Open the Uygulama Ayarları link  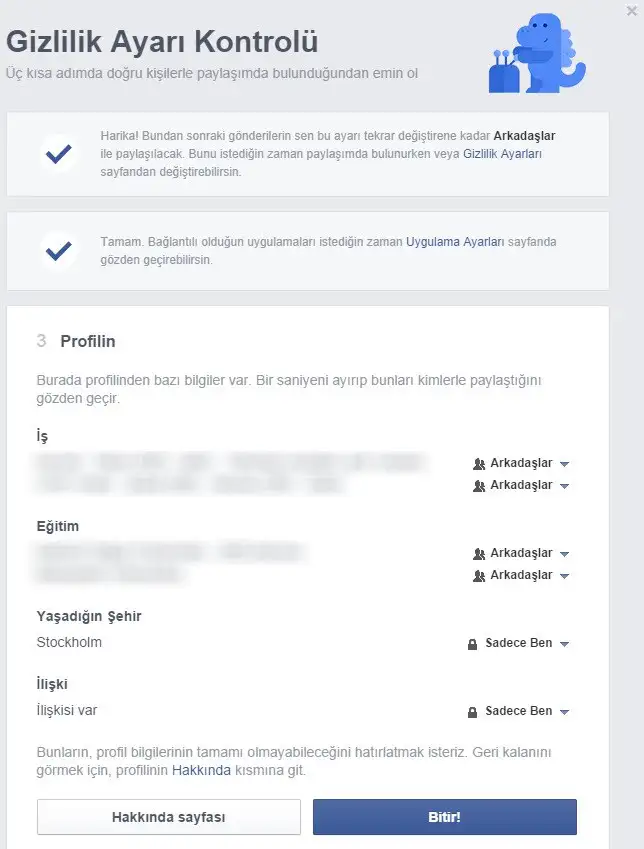[455, 241]
